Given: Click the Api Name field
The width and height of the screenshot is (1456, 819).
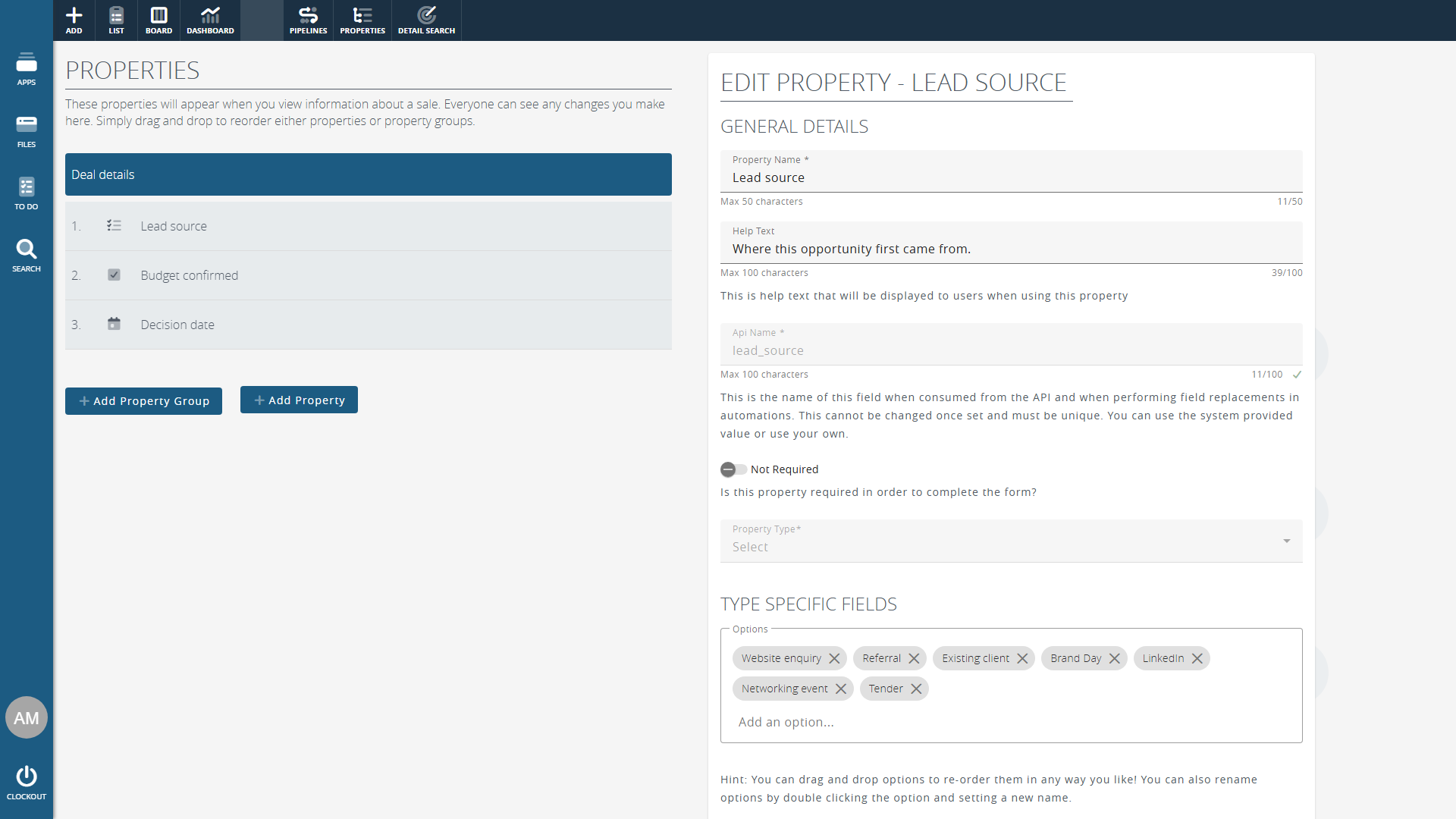Looking at the screenshot, I should 1012,344.
